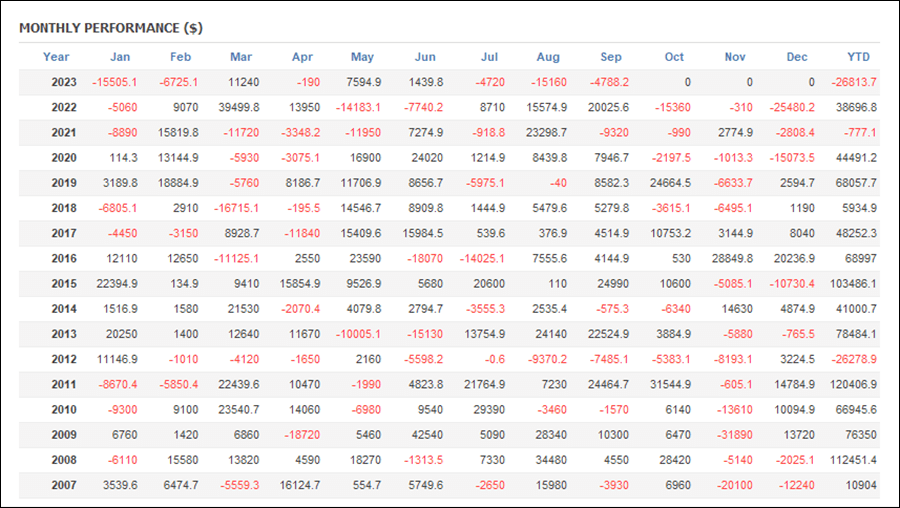Click 2008 August value 34480
This screenshot has height=508, width=900.
(x=551, y=460)
